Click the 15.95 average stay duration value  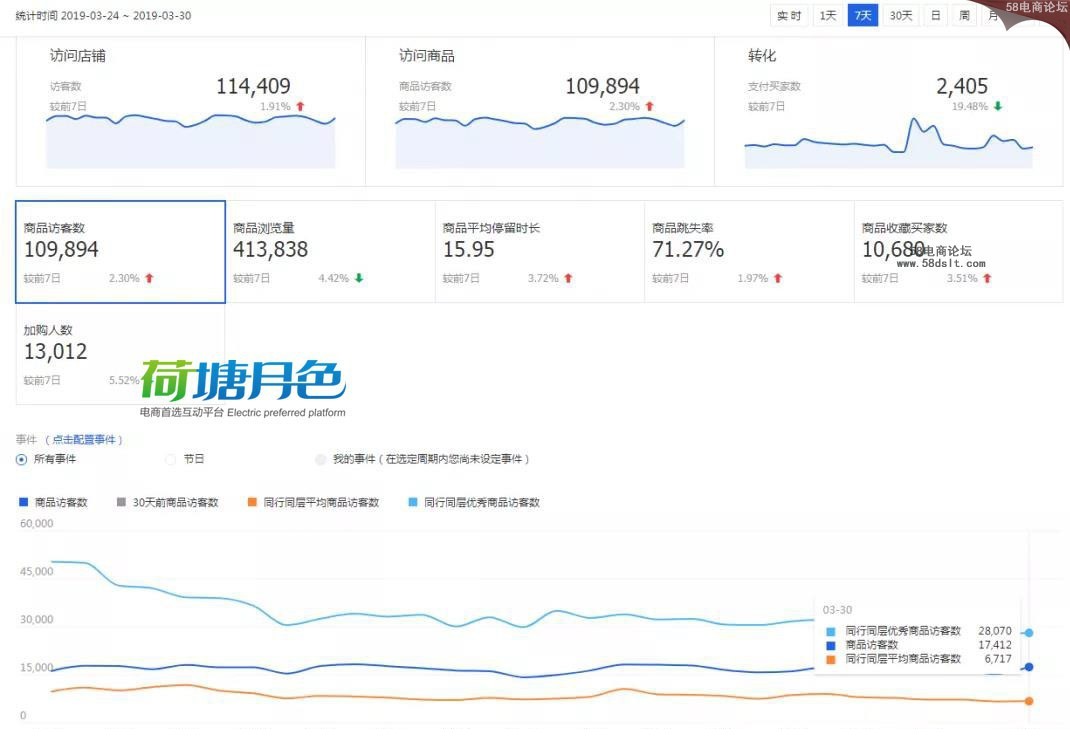469,250
